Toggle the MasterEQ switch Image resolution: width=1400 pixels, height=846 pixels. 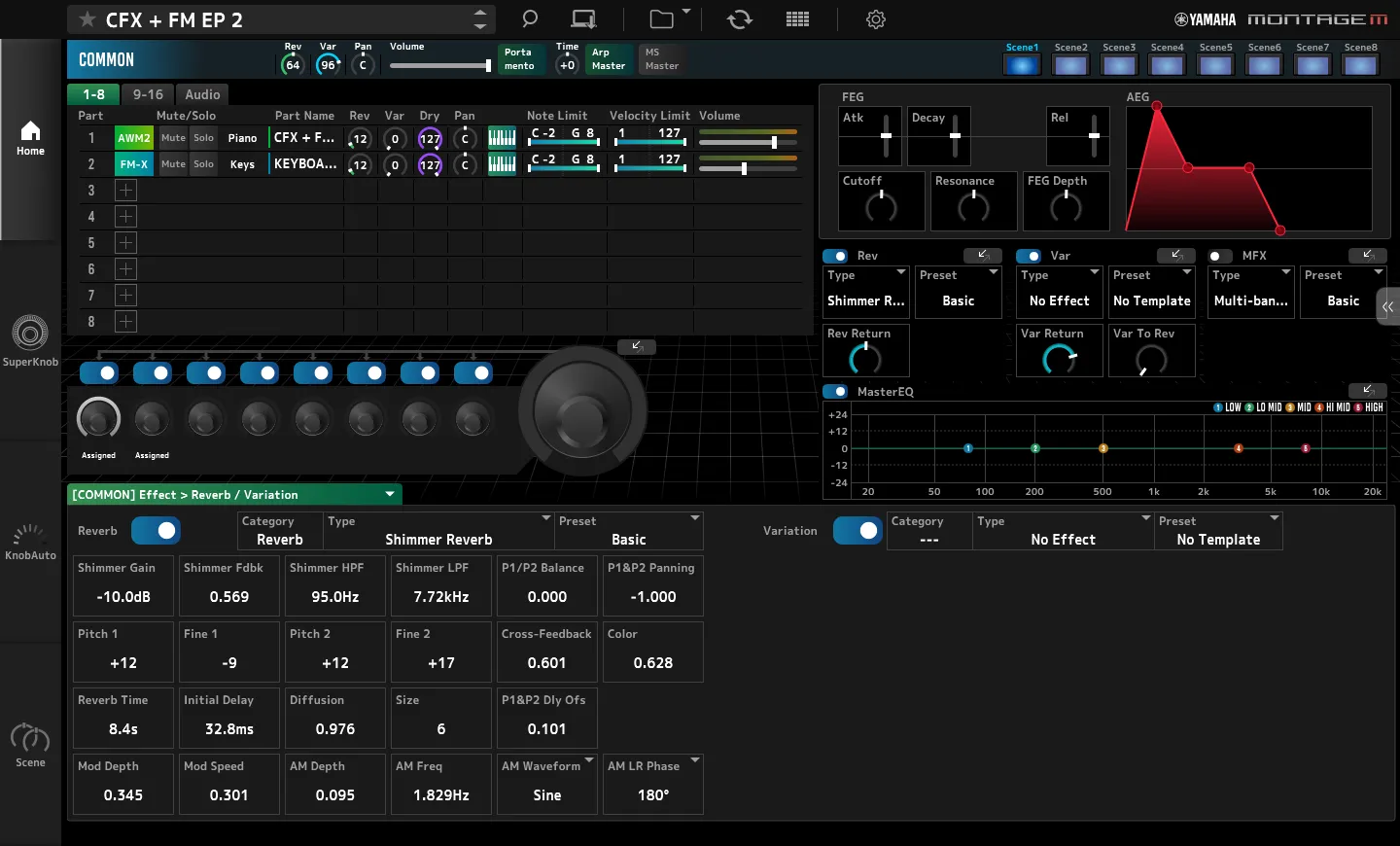(x=835, y=391)
